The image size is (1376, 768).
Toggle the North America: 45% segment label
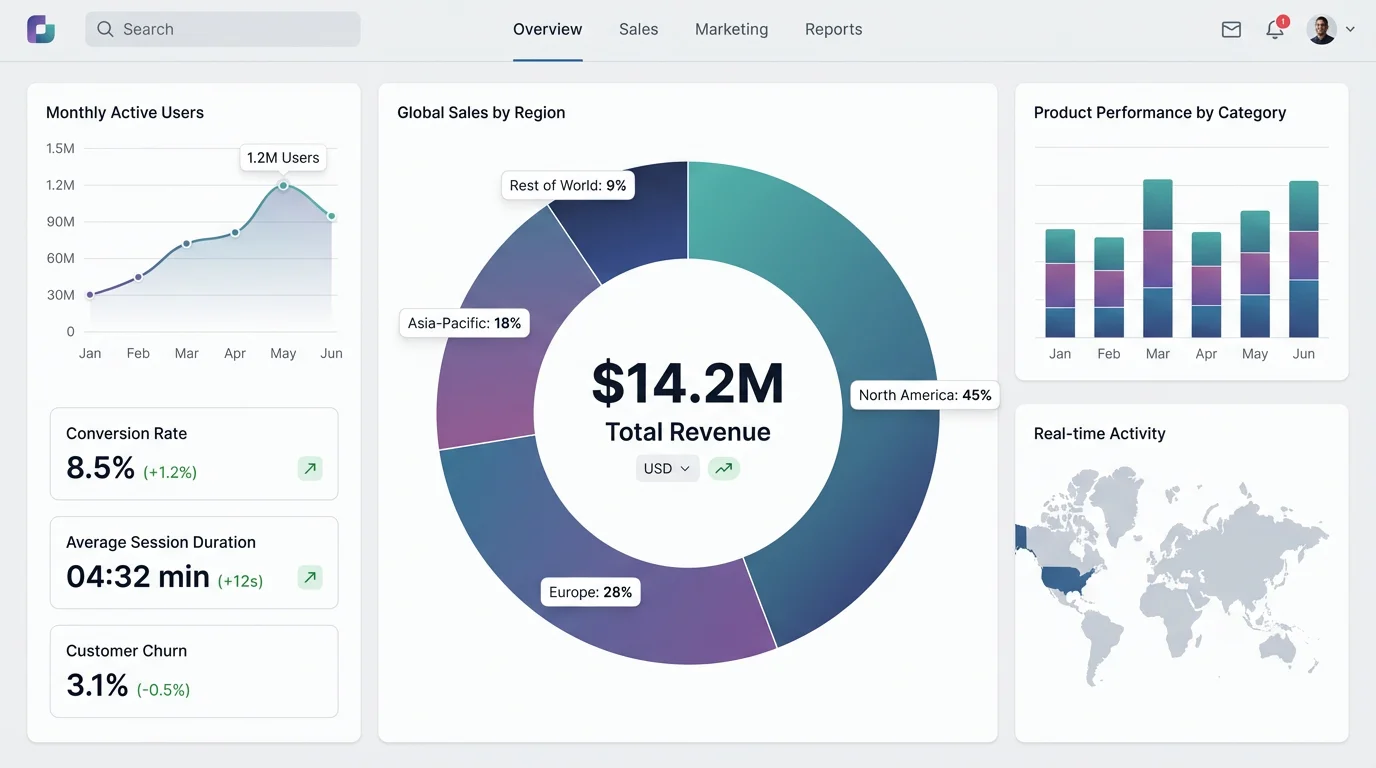click(924, 395)
